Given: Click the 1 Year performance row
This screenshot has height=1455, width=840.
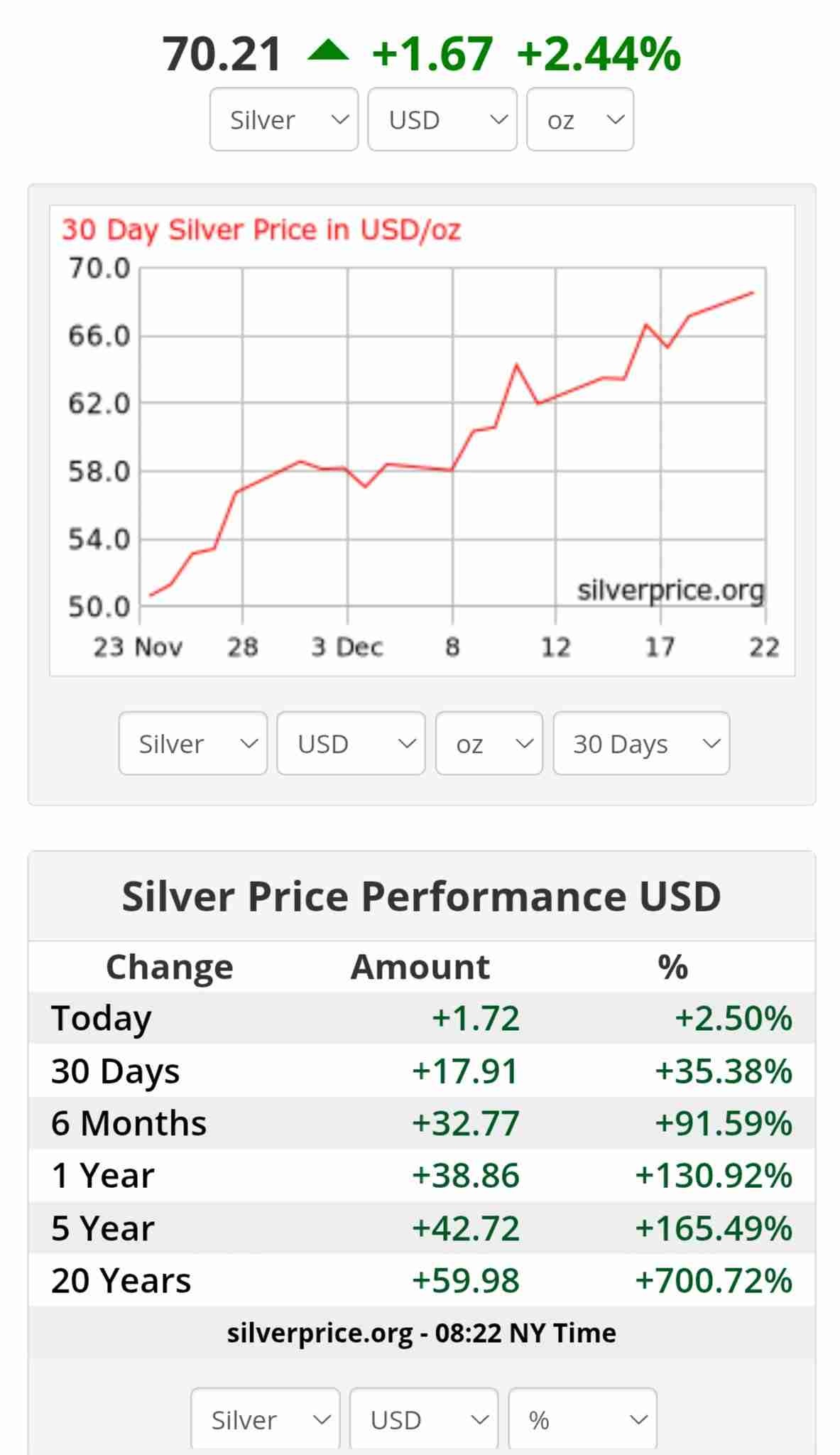Looking at the screenshot, I should click(x=421, y=1175).
